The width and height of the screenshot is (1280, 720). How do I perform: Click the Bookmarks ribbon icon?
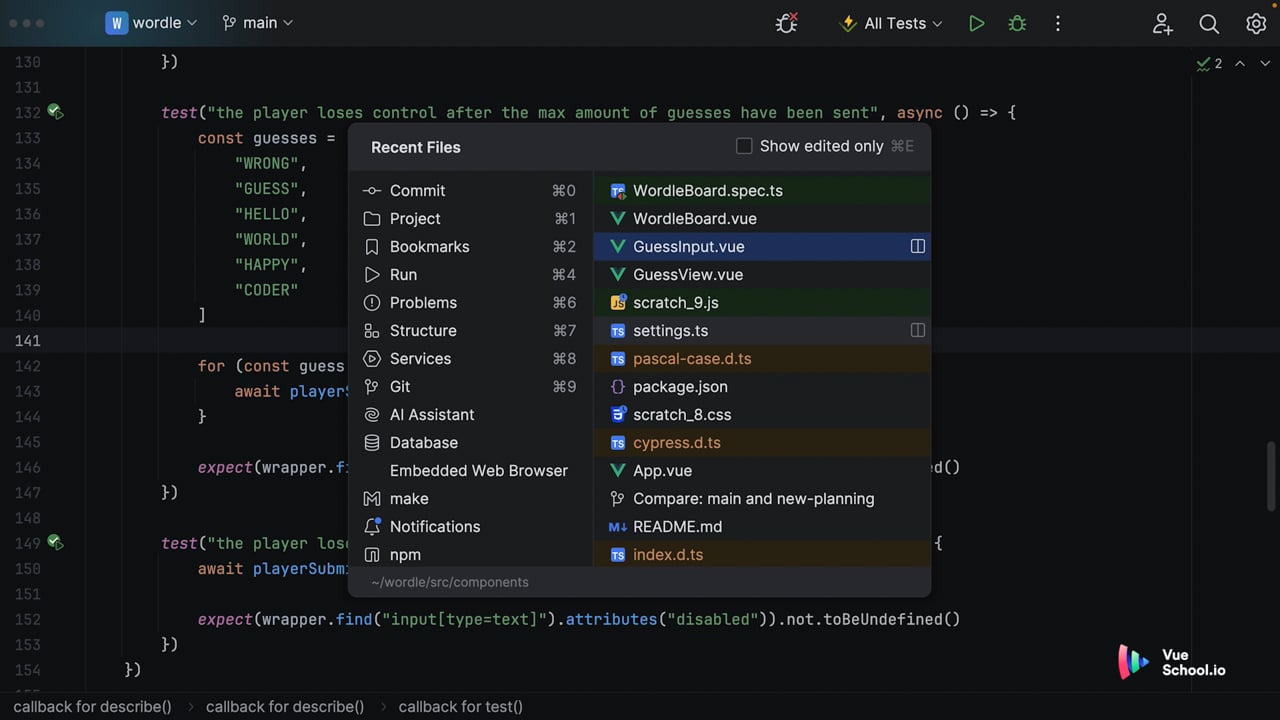point(372,246)
